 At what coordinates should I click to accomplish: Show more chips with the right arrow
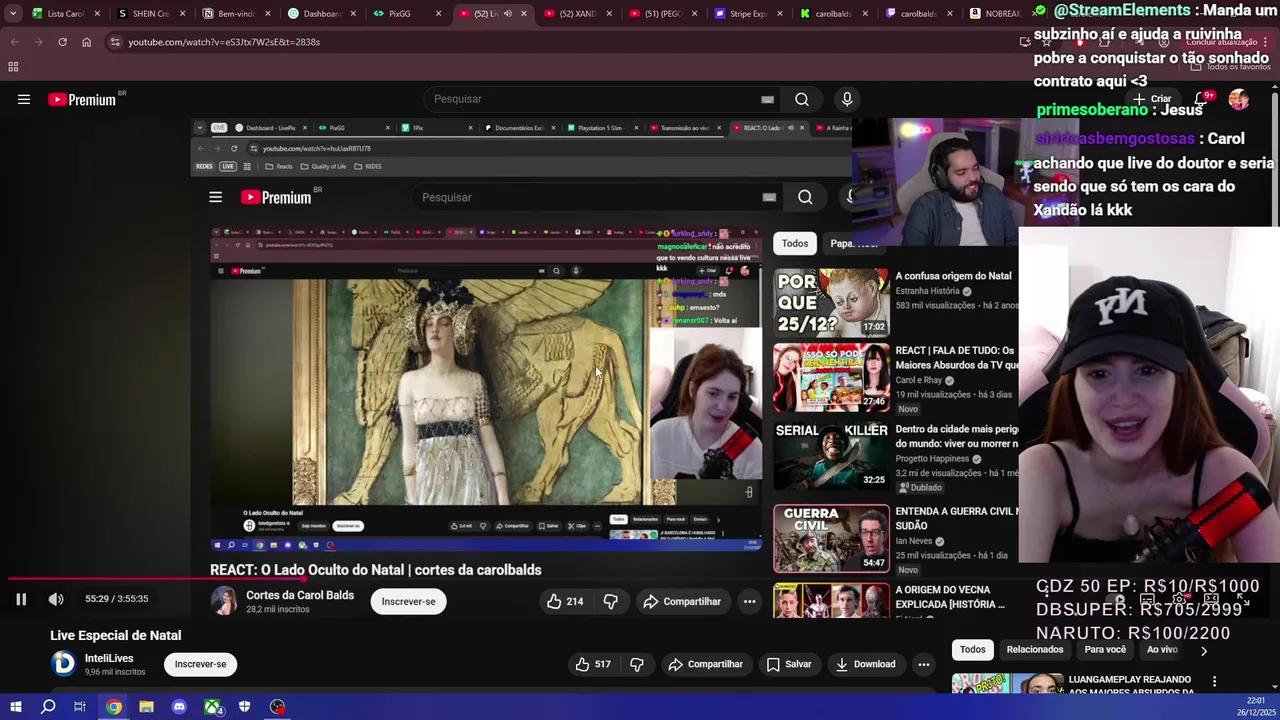1204,650
